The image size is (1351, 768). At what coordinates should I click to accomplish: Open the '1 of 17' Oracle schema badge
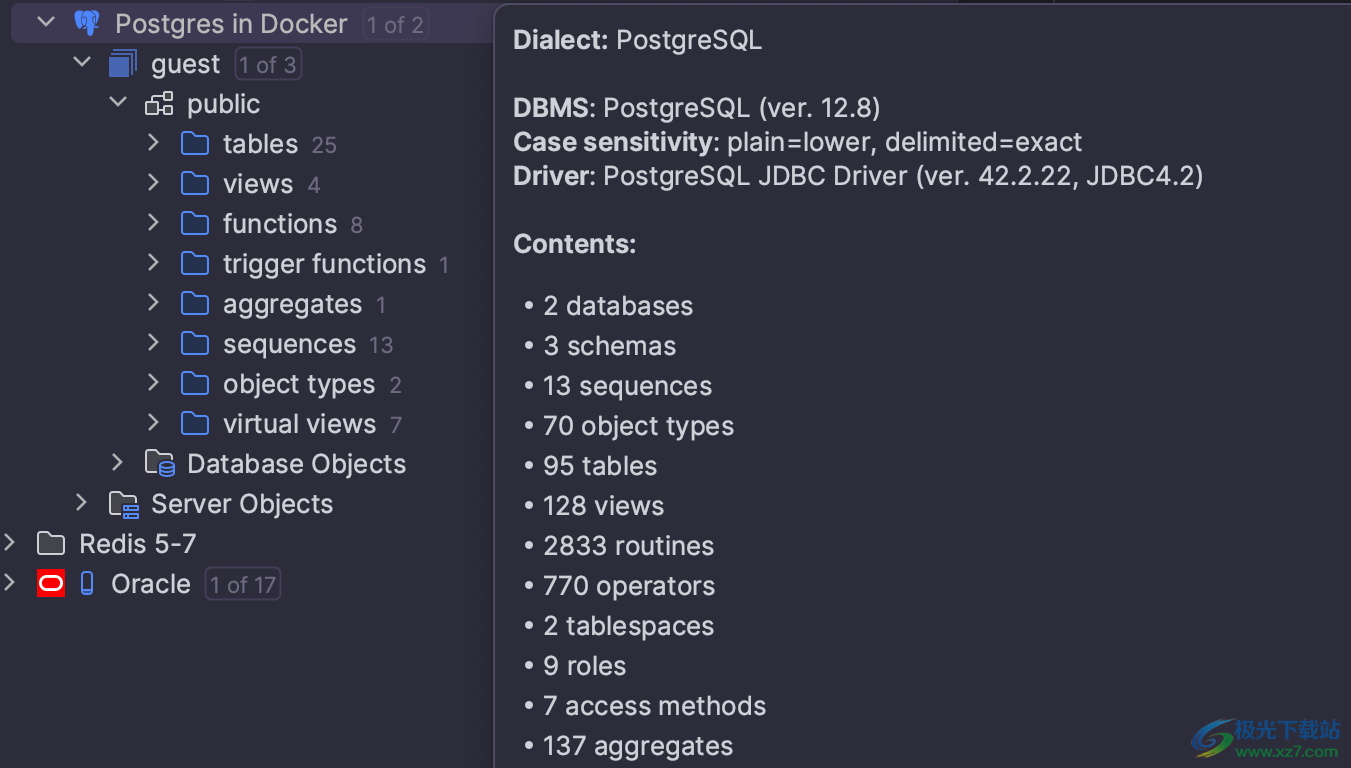click(x=243, y=585)
